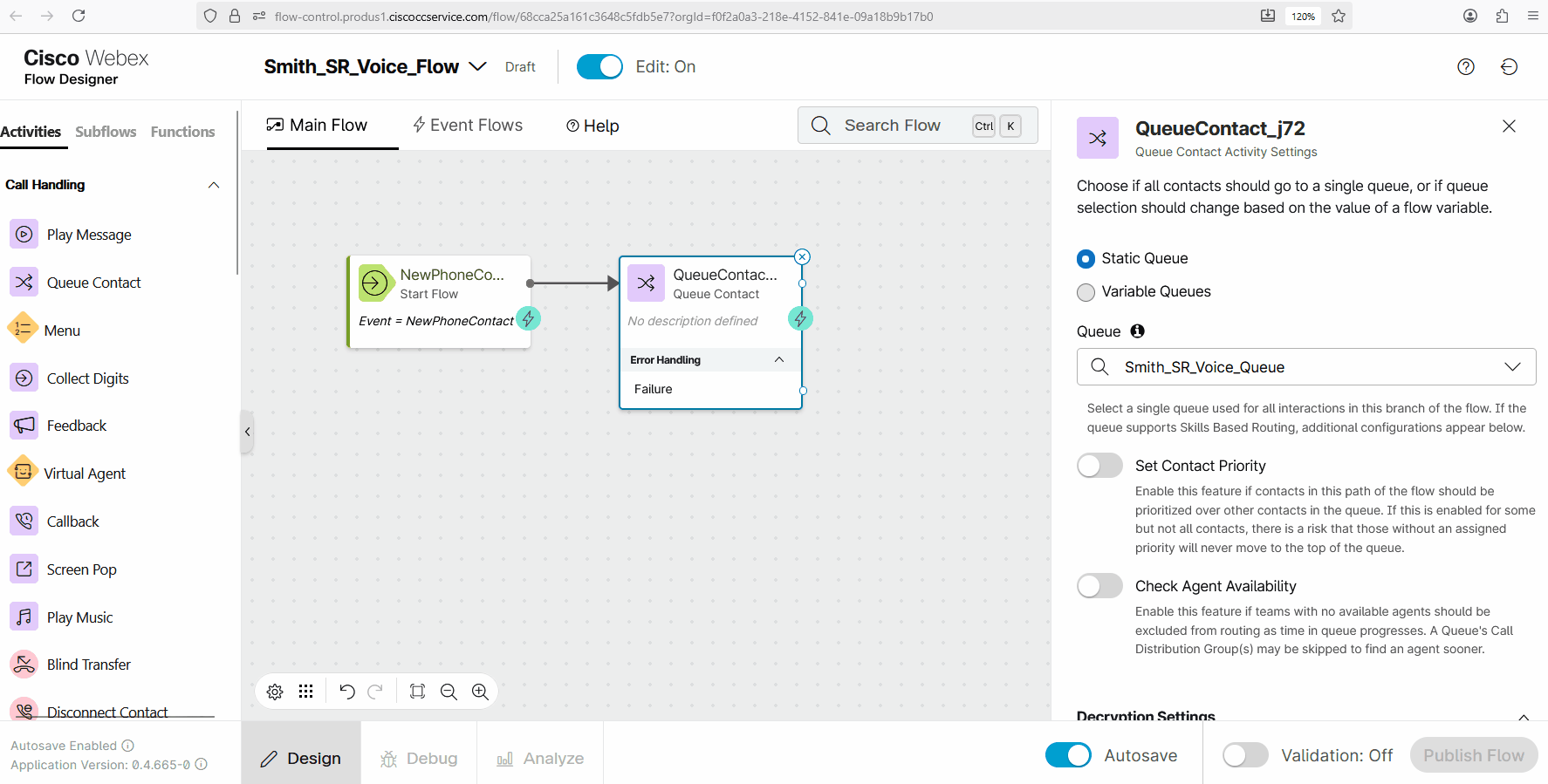Click the undo arrow in canvas toolbar
The image size is (1548, 784).
point(346,692)
